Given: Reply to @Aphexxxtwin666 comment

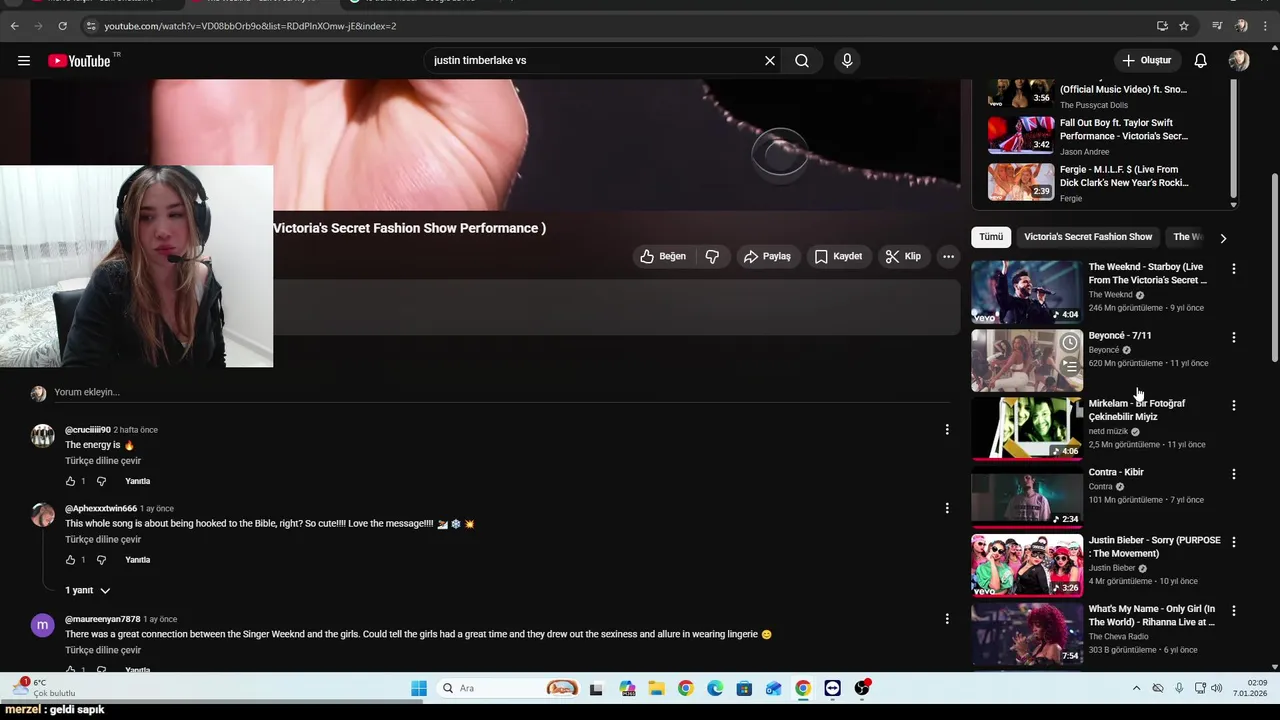Looking at the screenshot, I should 138,560.
